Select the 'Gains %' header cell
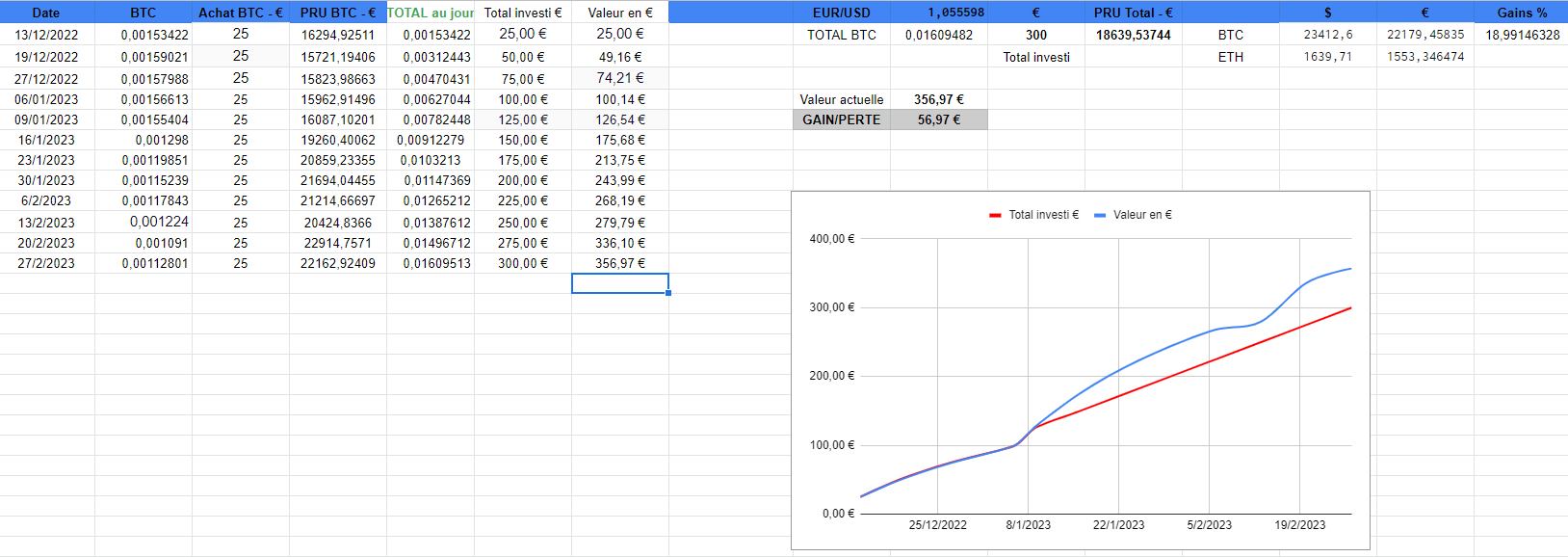 1522,13
